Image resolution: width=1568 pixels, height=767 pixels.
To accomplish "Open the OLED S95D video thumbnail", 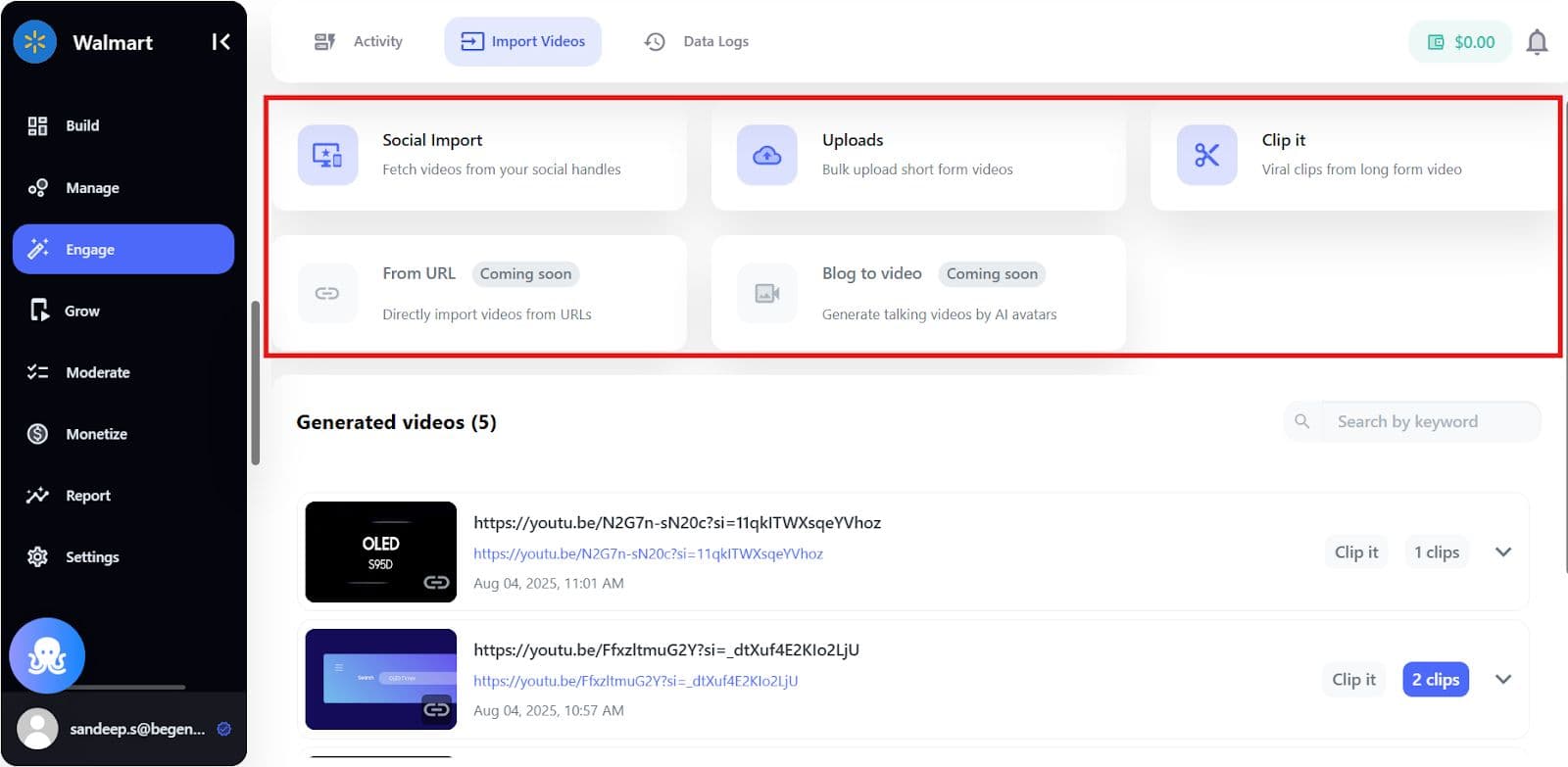I will (381, 551).
